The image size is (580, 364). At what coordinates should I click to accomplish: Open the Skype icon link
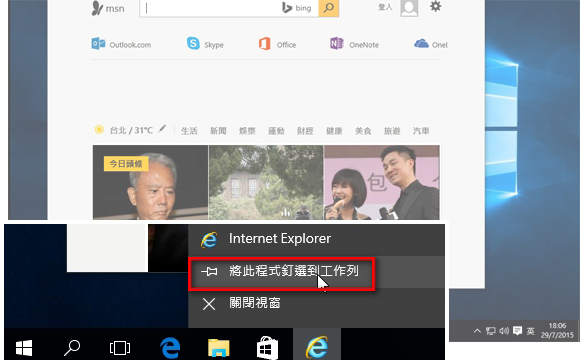click(193, 43)
